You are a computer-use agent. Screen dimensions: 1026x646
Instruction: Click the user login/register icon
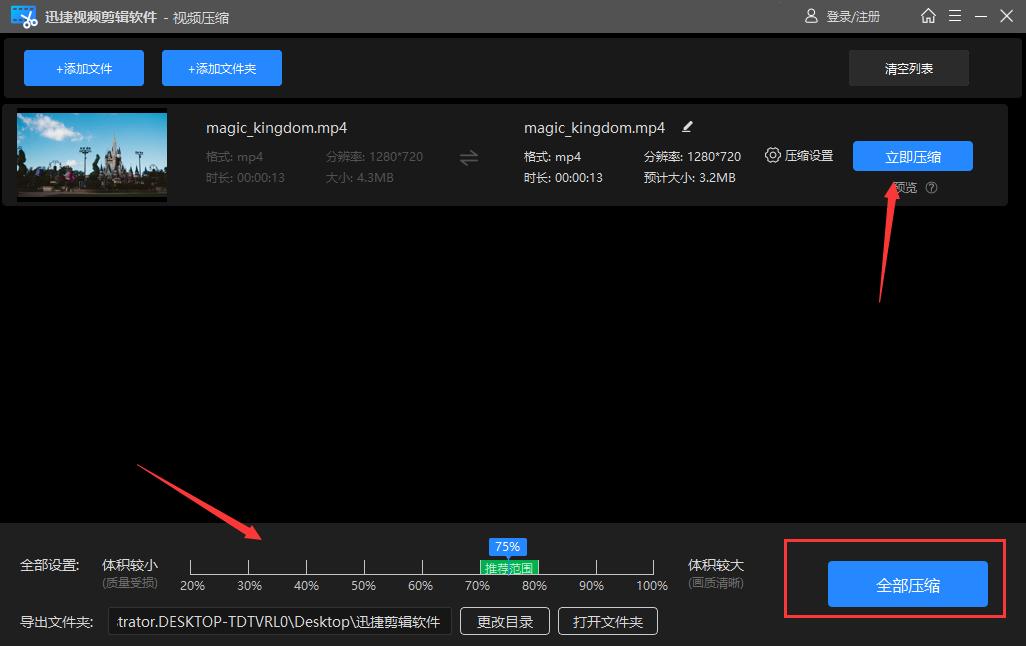click(x=812, y=16)
